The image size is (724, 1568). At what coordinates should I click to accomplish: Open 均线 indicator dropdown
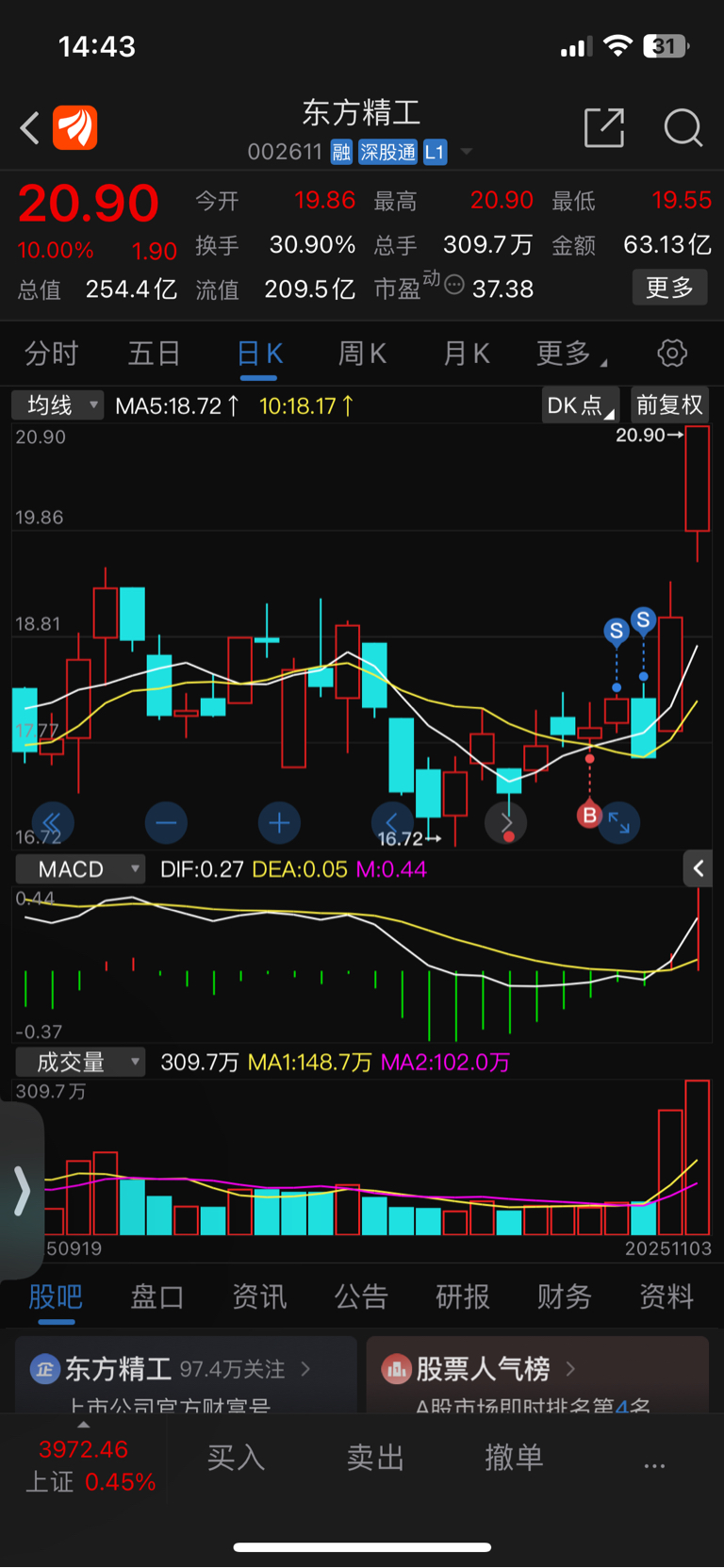tap(58, 405)
